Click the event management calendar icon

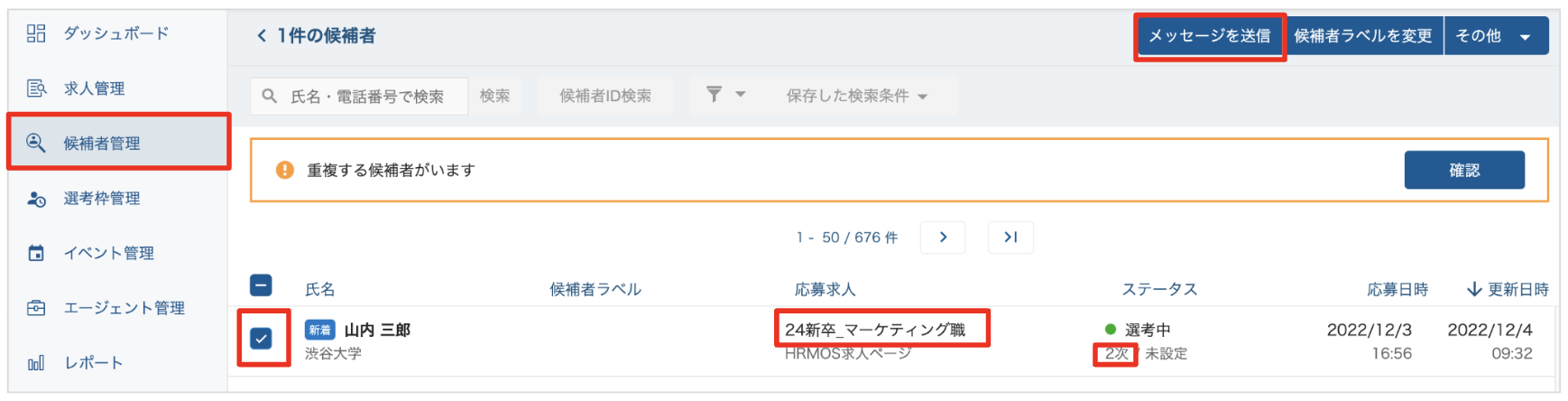point(36,254)
